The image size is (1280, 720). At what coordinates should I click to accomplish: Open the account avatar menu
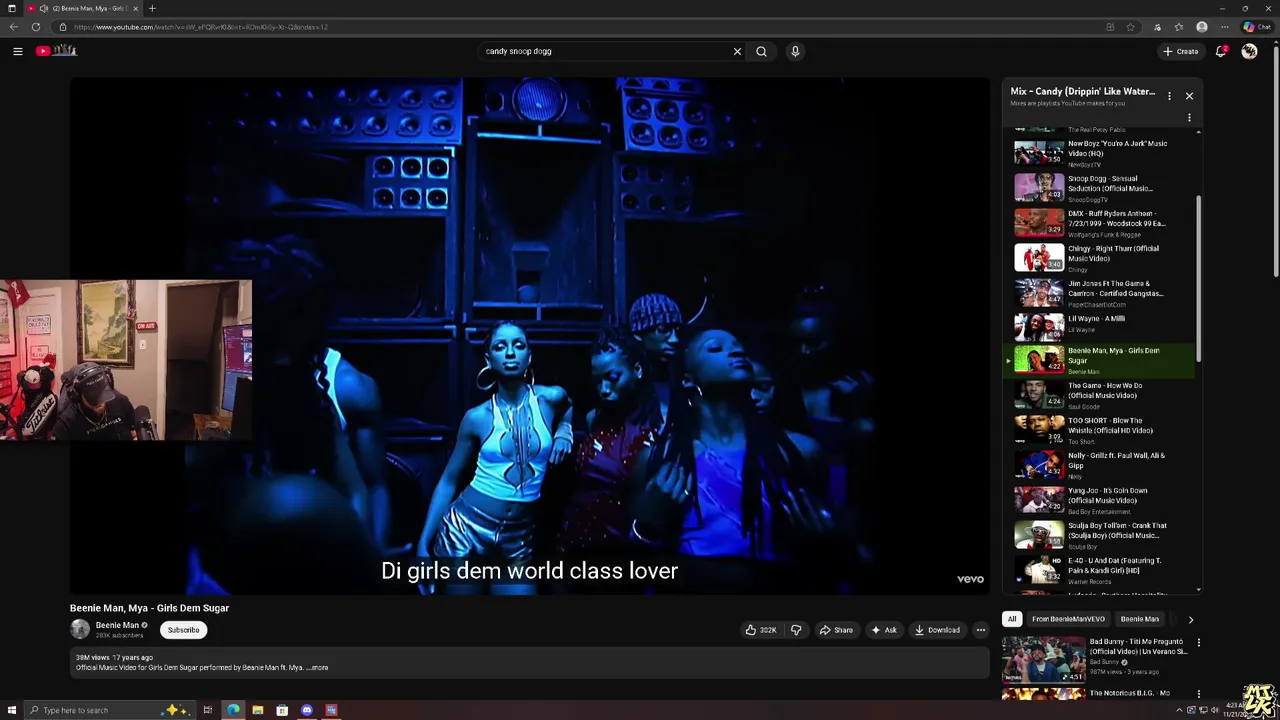[1249, 51]
